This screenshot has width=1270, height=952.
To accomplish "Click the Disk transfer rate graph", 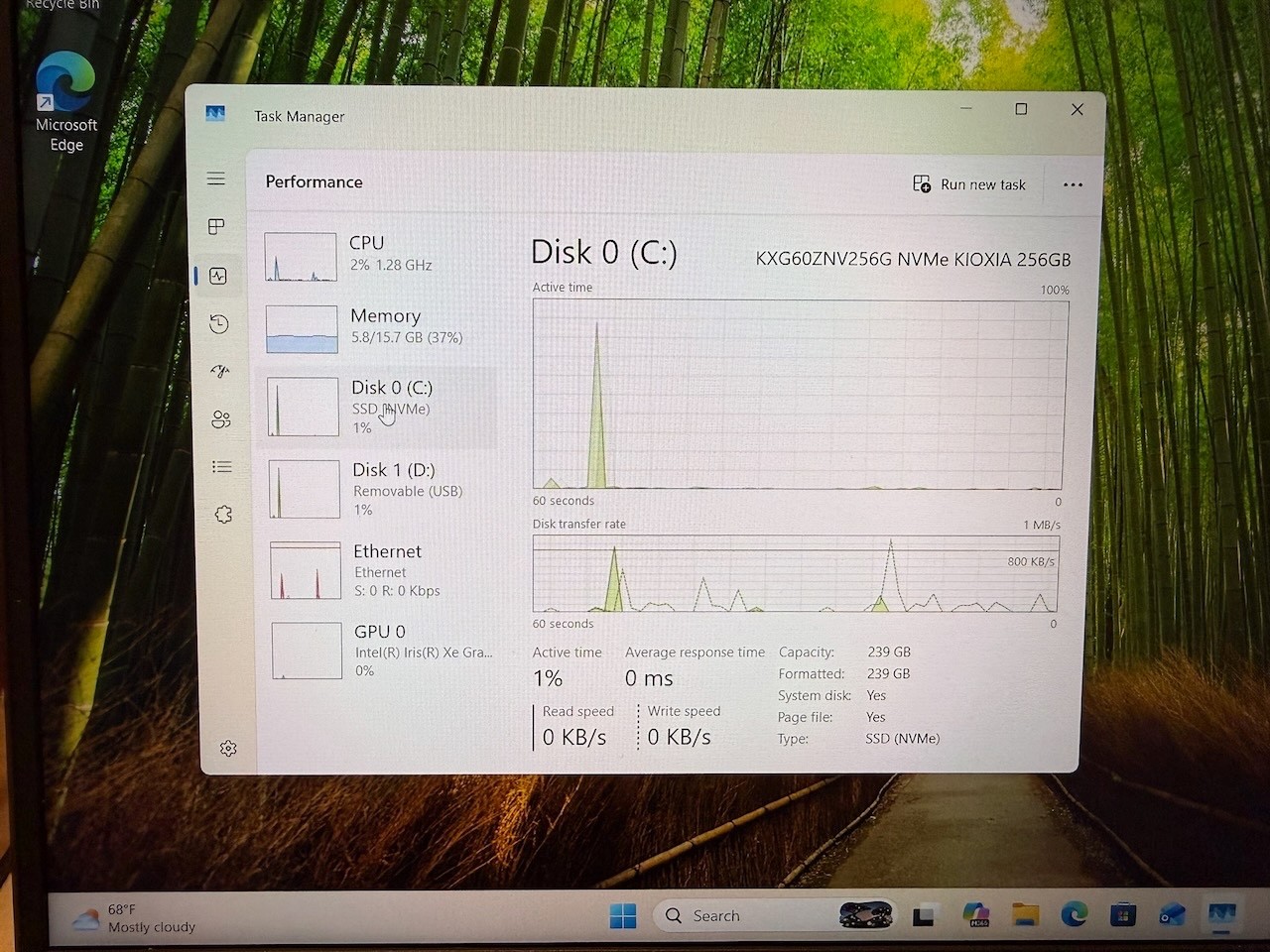I will [x=796, y=574].
